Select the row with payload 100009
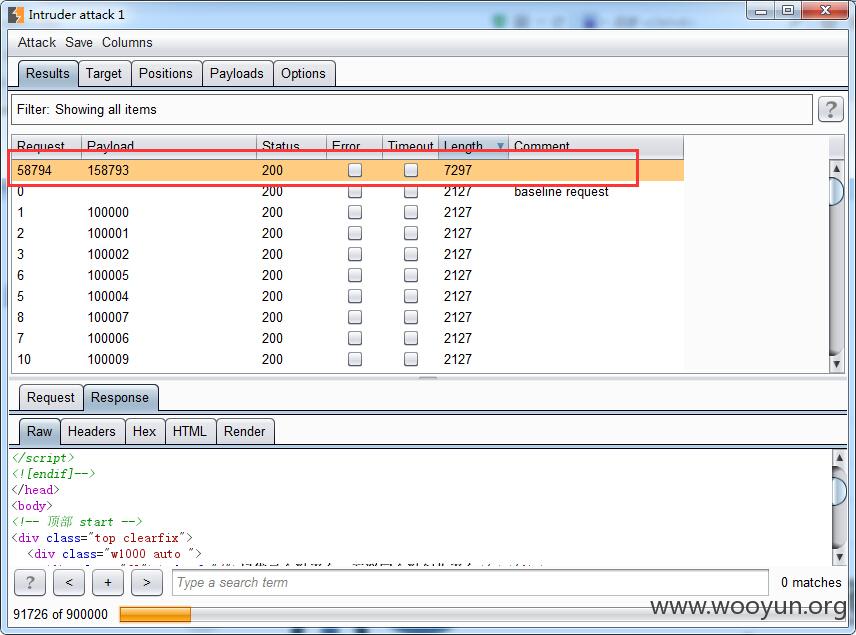This screenshot has width=856, height=635. (347, 359)
